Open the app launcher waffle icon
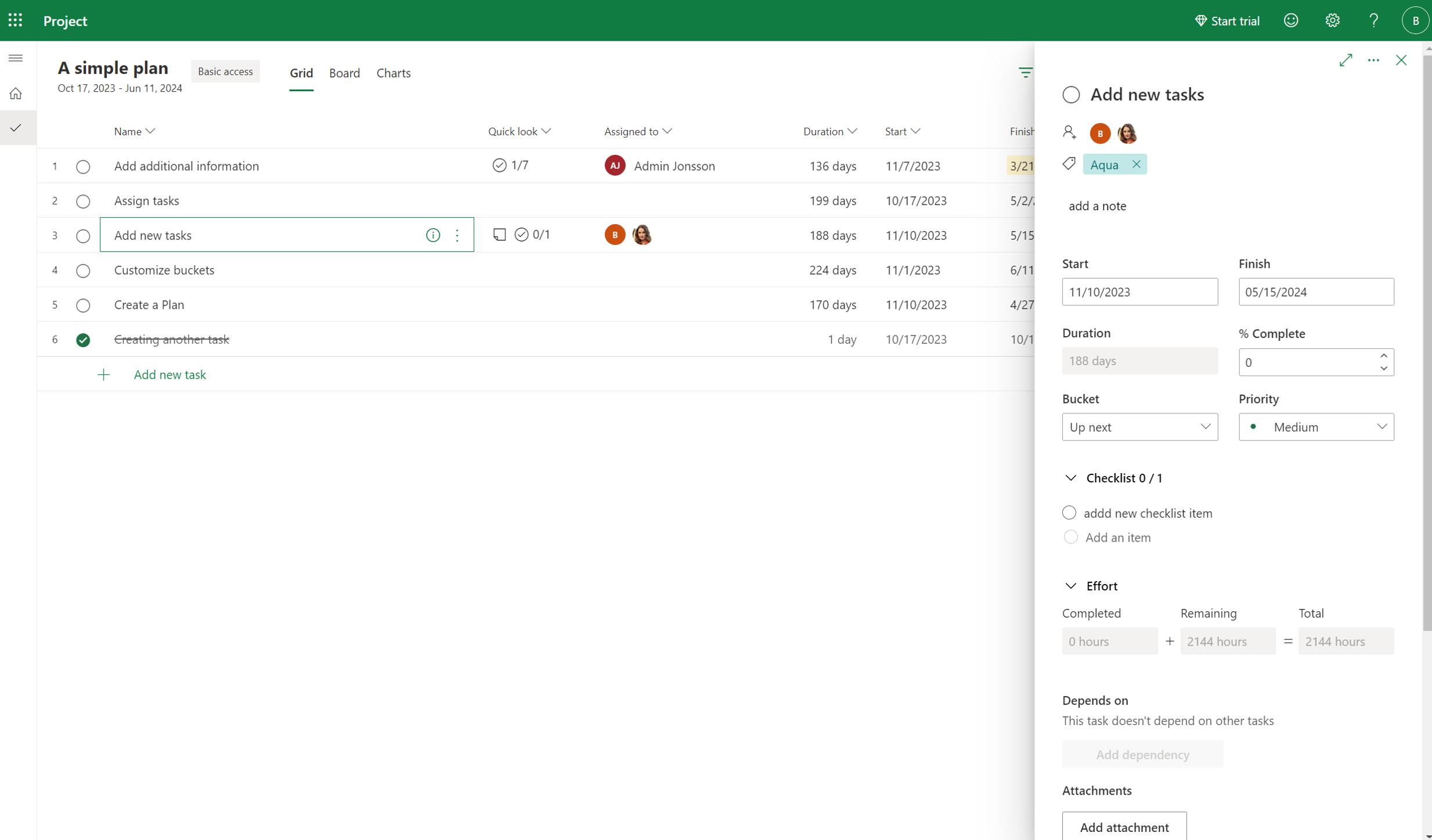This screenshot has height=840, width=1432. [15, 20]
